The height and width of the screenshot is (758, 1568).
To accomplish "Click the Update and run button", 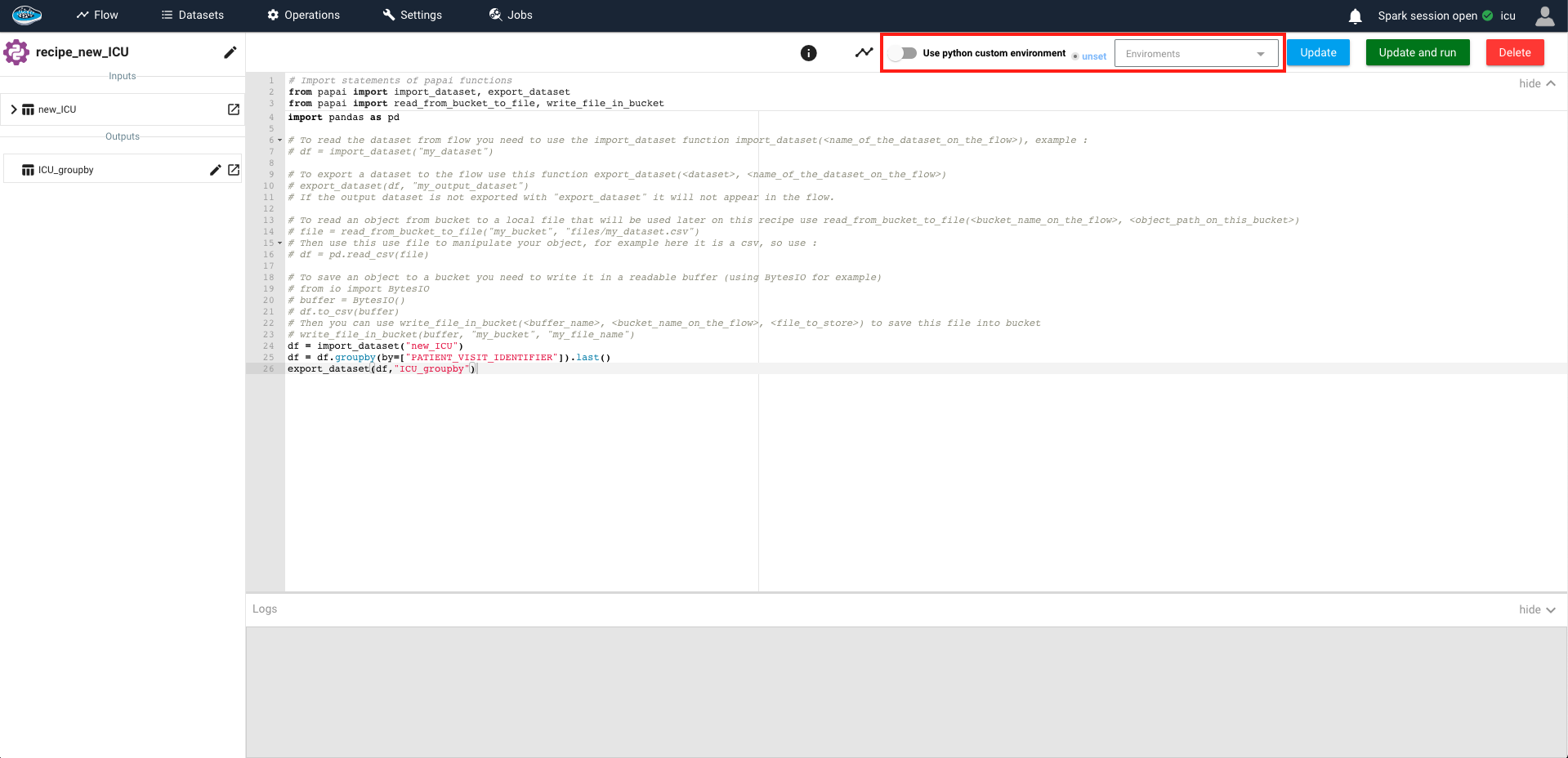I will (x=1417, y=52).
